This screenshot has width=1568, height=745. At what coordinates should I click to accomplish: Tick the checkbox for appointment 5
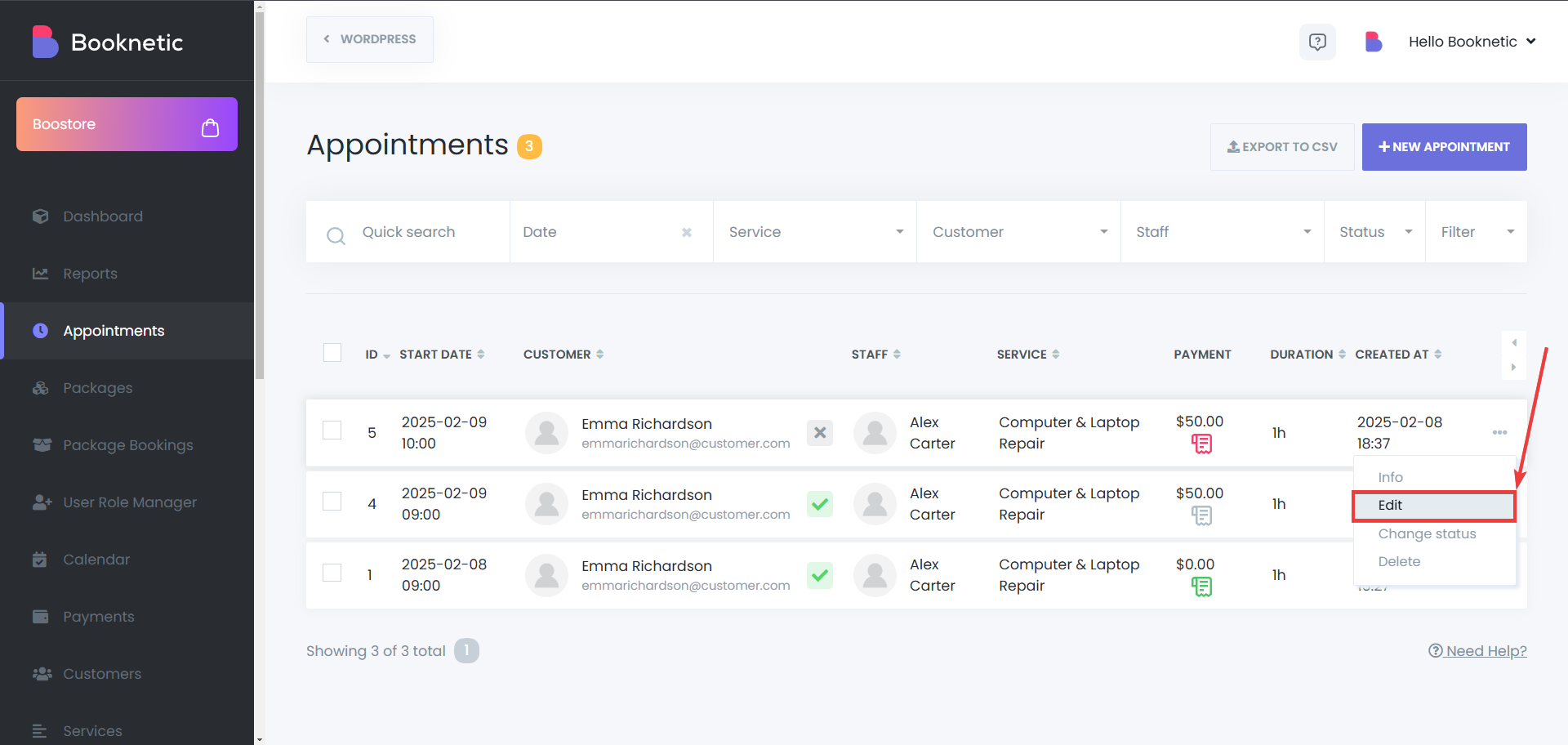point(332,430)
